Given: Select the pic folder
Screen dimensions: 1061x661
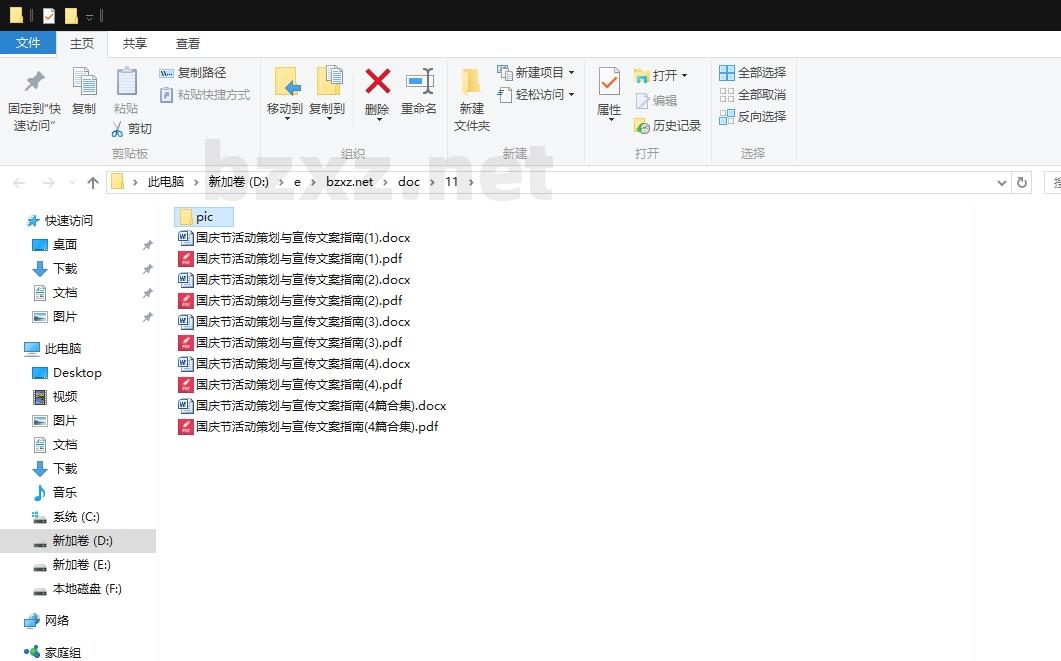Looking at the screenshot, I should coord(204,217).
